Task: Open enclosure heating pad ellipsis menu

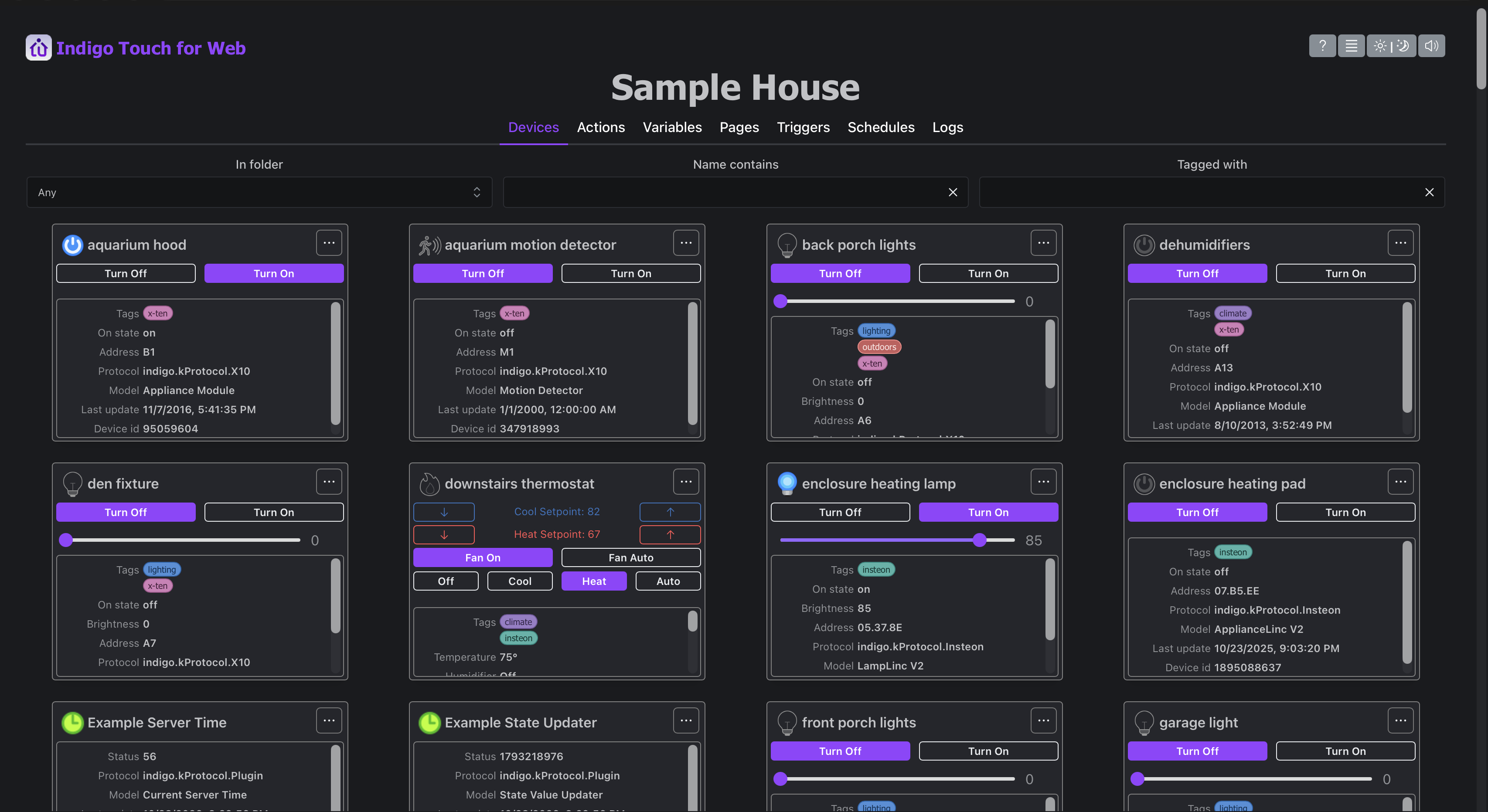Action: click(1400, 482)
